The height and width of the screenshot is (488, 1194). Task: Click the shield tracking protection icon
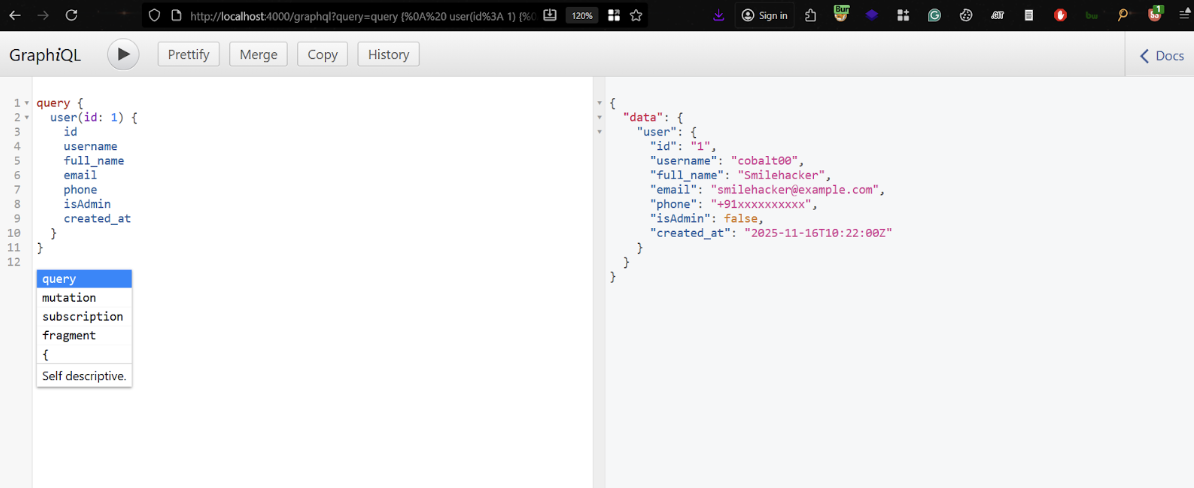(154, 15)
